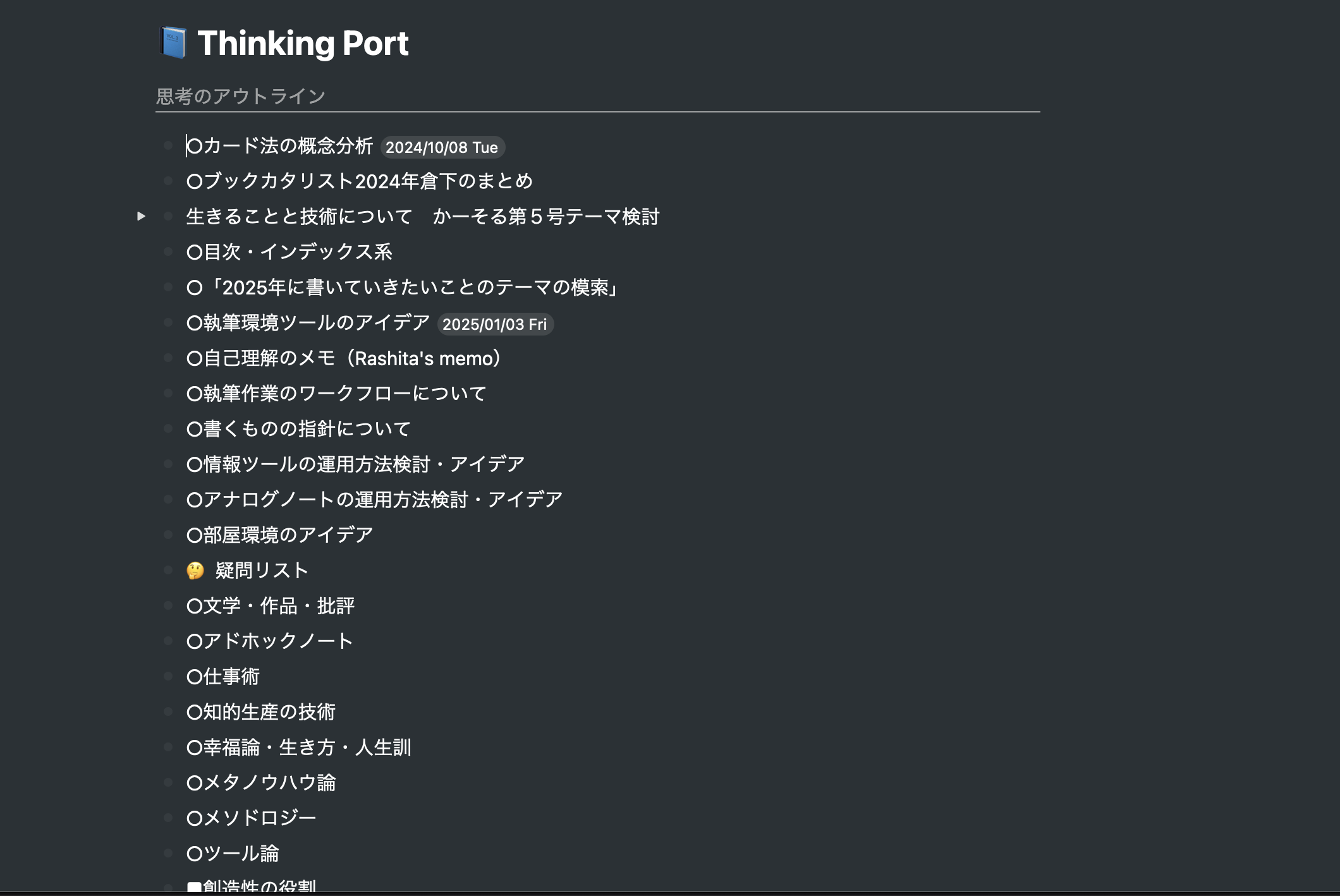Click the bullet beside 〇カード法の概念分析

167,147
